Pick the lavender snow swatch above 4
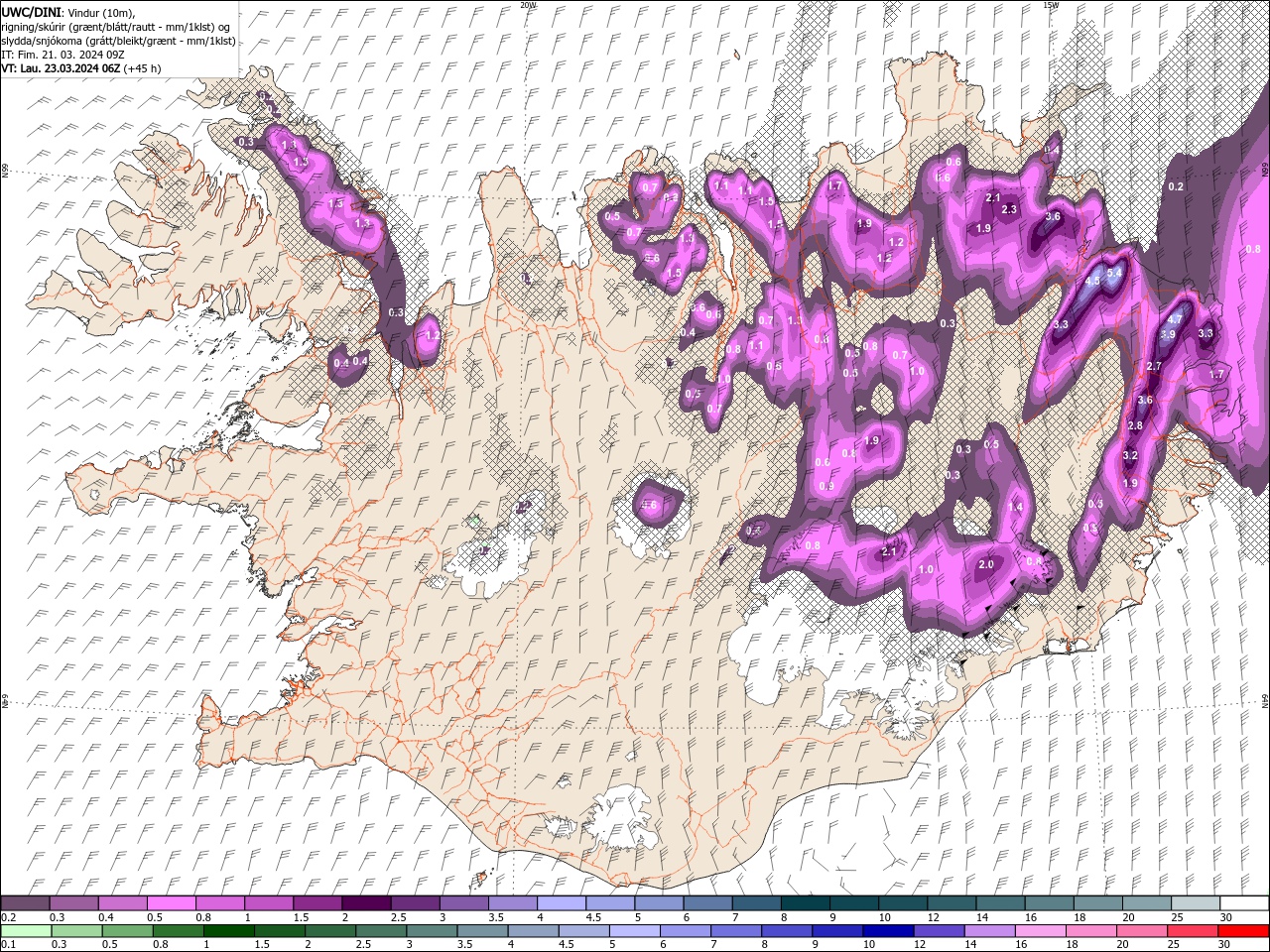 (x=562, y=903)
